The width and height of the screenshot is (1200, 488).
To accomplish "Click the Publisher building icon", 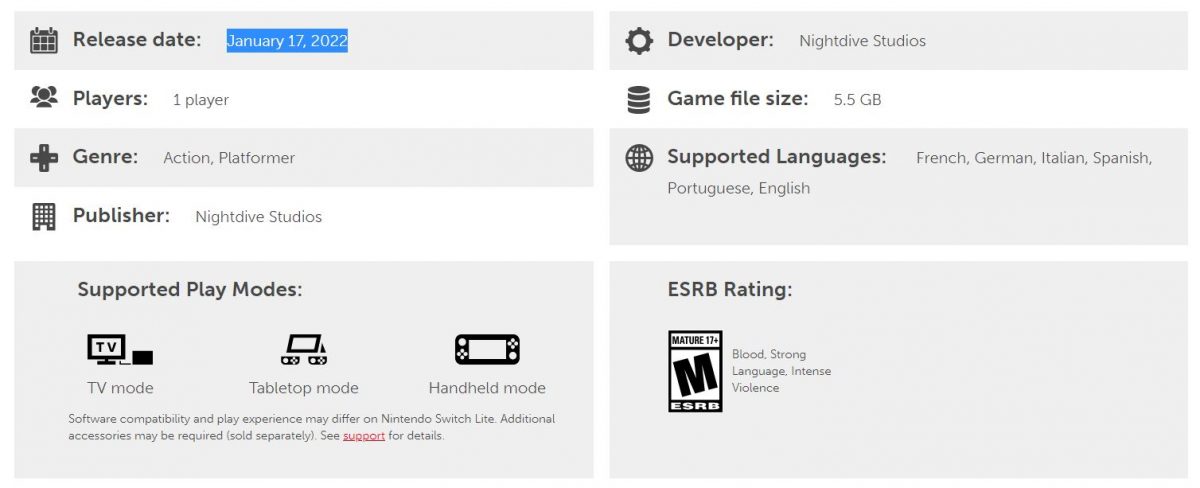I will click(x=44, y=216).
